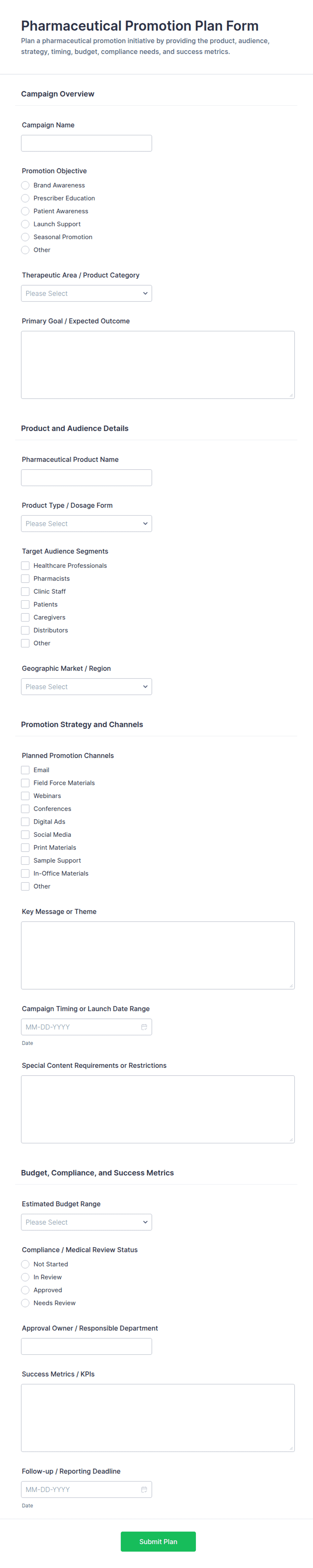
Task: Enable Webinars promotion channel
Action: 26,795
